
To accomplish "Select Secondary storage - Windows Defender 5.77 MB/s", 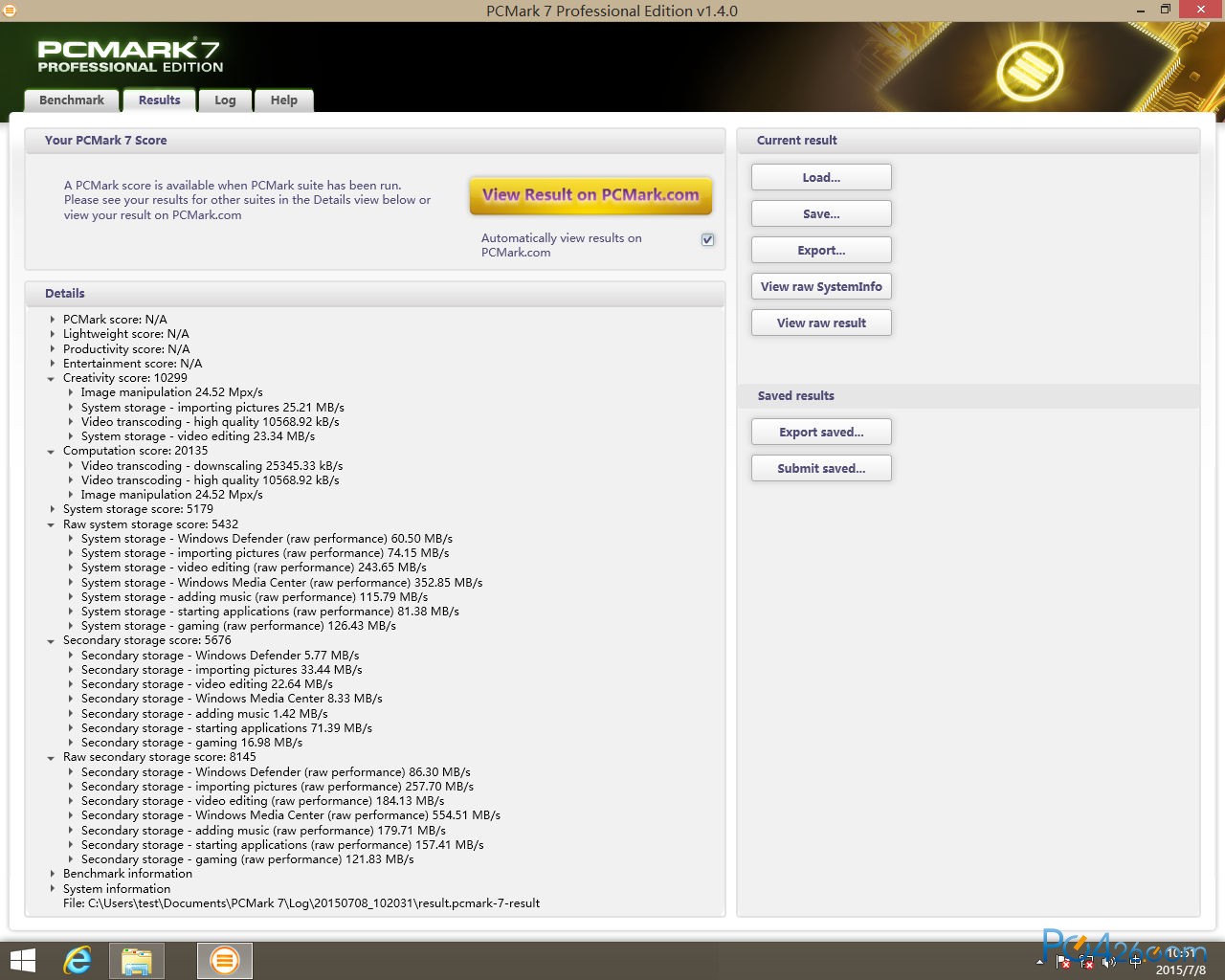I will point(220,656).
